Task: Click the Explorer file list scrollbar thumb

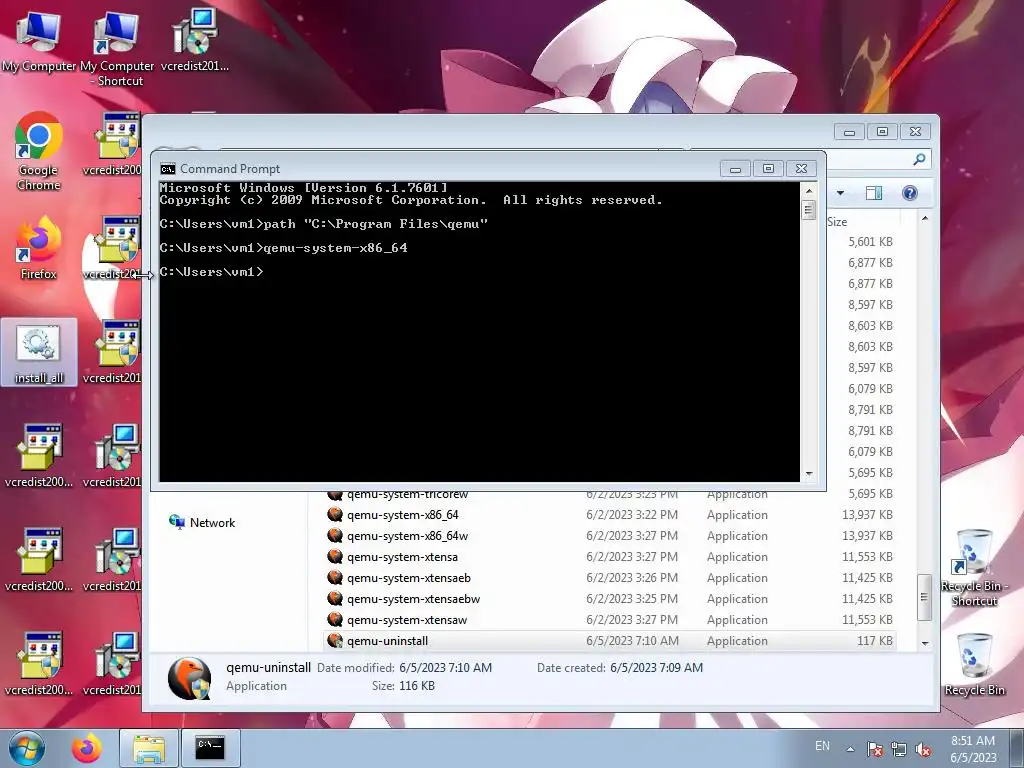Action: point(924,597)
